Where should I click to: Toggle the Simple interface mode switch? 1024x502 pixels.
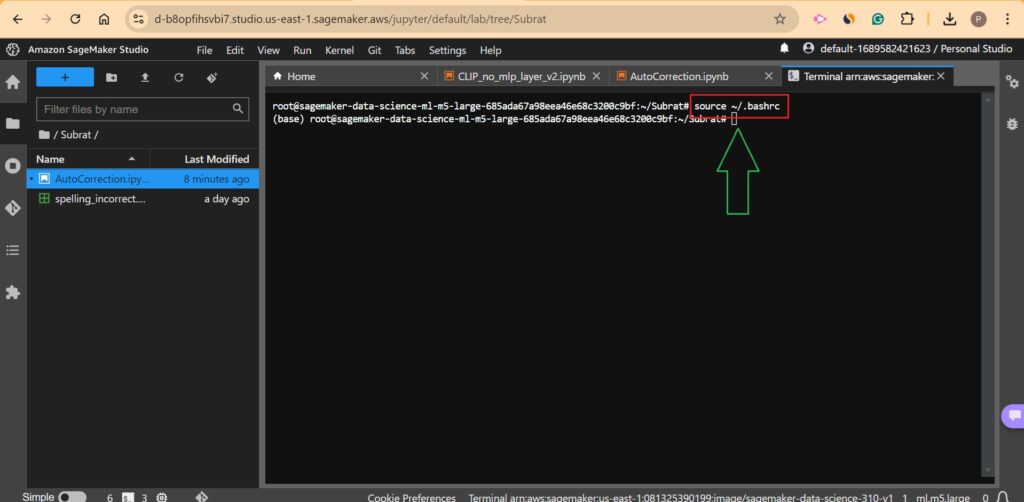coord(72,496)
